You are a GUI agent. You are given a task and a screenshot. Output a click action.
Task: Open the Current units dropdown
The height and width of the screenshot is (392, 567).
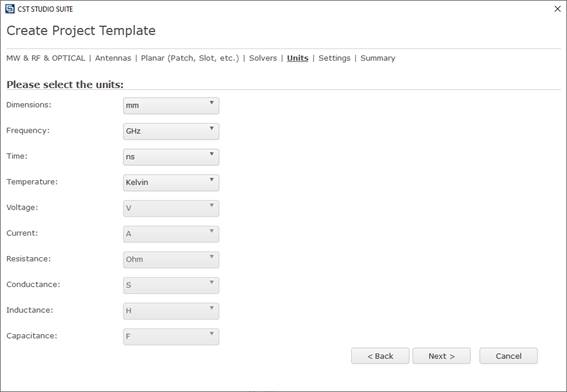tap(171, 234)
